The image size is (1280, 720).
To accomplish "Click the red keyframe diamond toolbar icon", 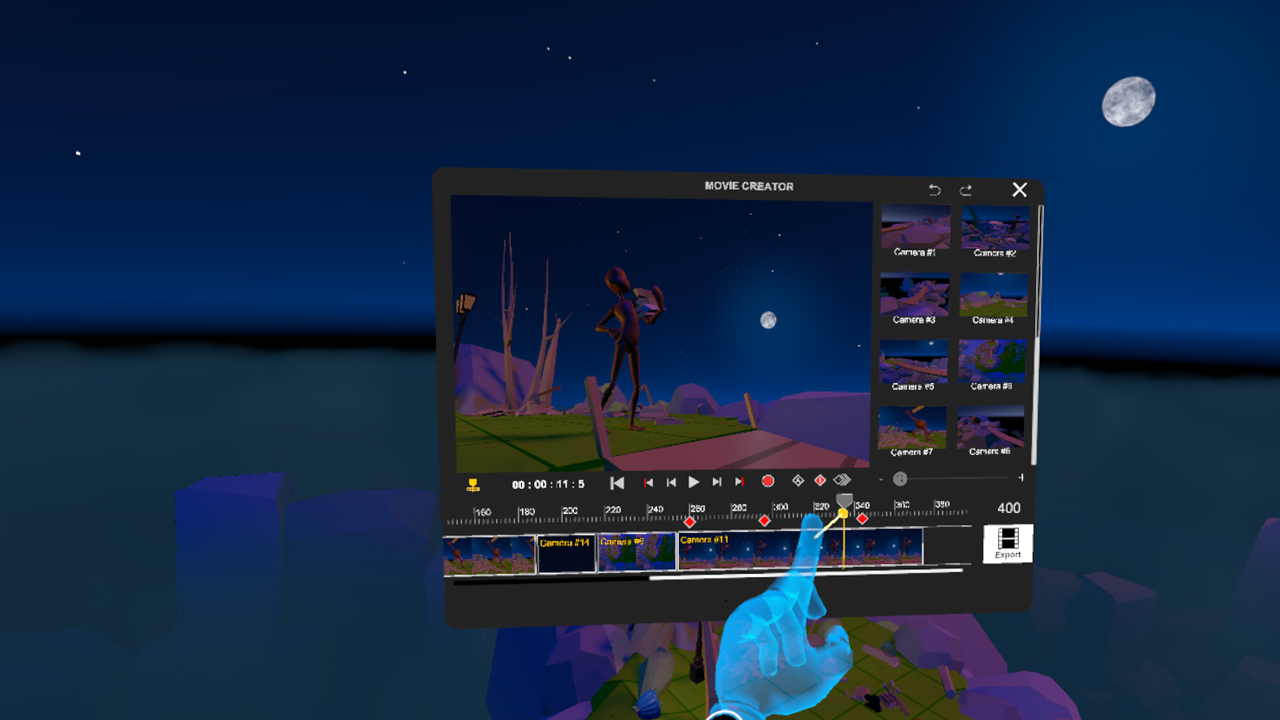I will tap(820, 480).
